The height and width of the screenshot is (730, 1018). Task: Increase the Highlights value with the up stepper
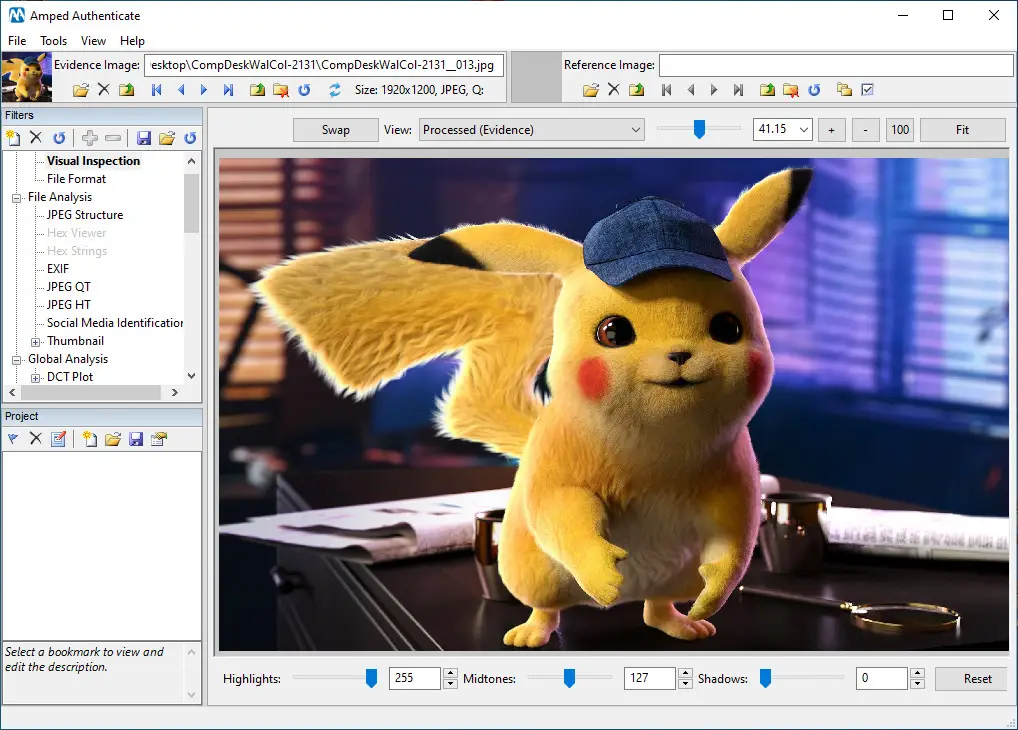pos(450,673)
